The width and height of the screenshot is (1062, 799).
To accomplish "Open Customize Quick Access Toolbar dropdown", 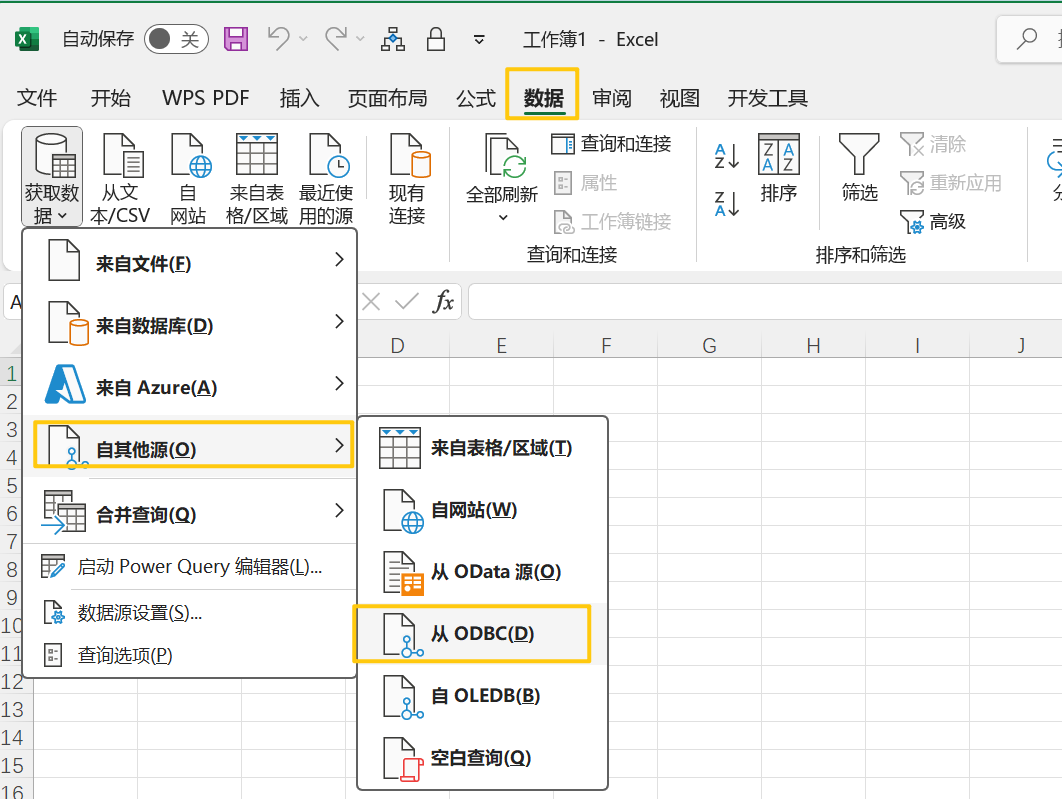I will pyautogui.click(x=479, y=40).
